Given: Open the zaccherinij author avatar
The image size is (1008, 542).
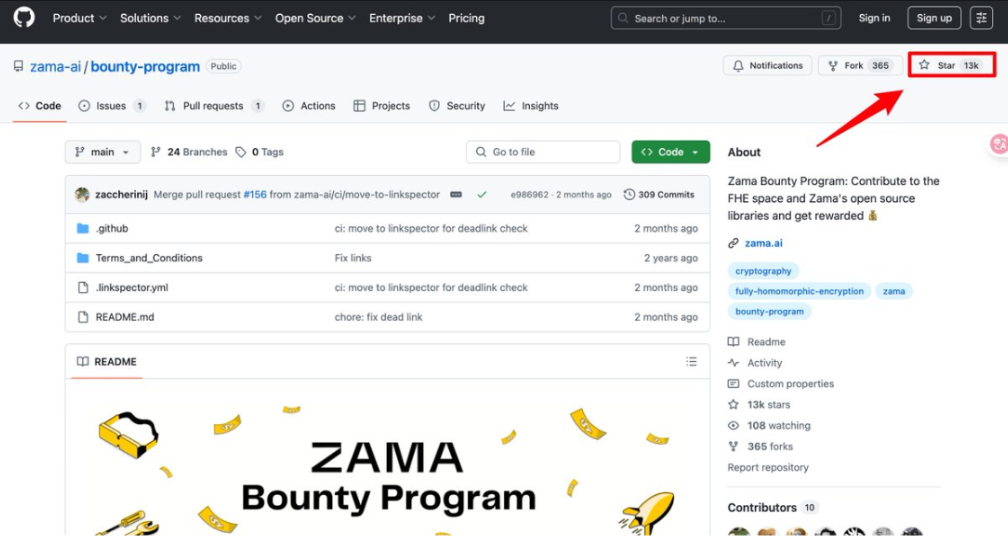Looking at the screenshot, I should (x=82, y=194).
